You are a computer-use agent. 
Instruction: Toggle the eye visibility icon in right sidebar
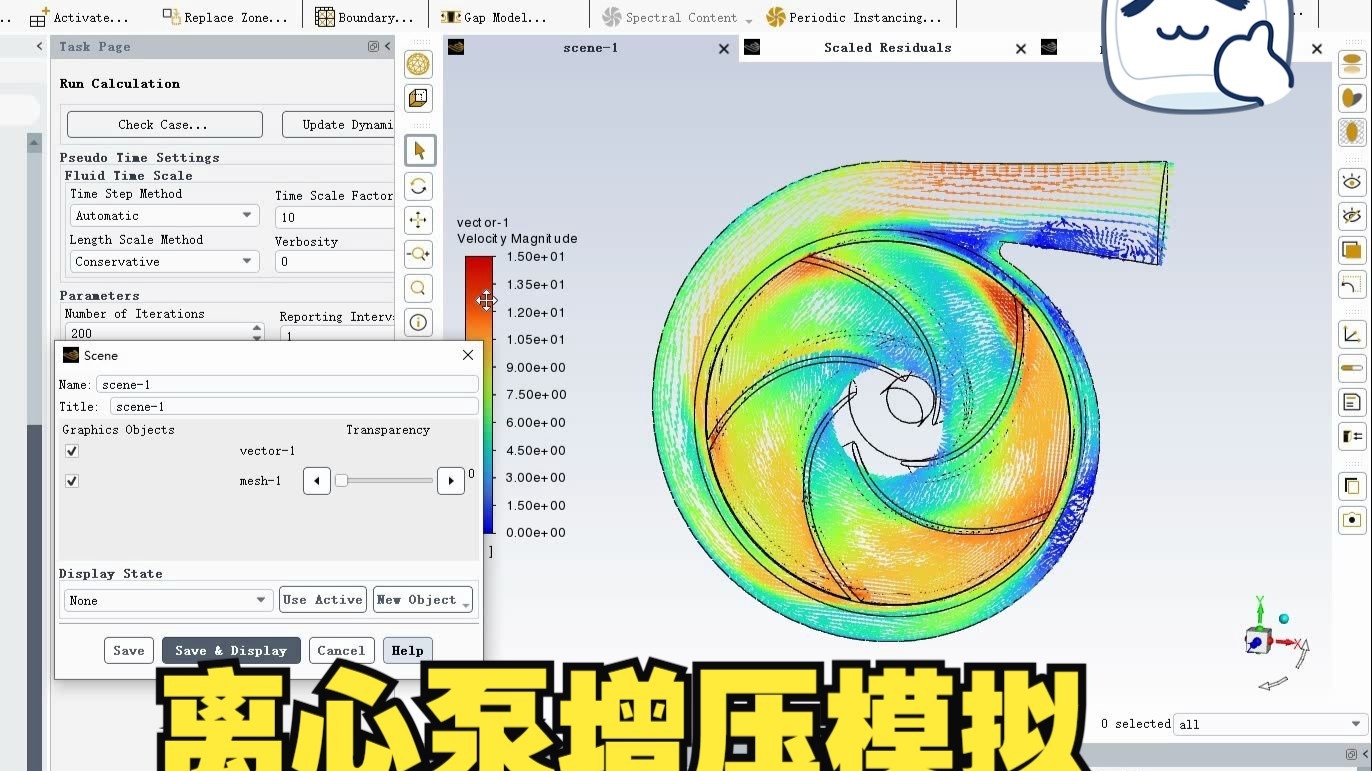click(x=1351, y=180)
